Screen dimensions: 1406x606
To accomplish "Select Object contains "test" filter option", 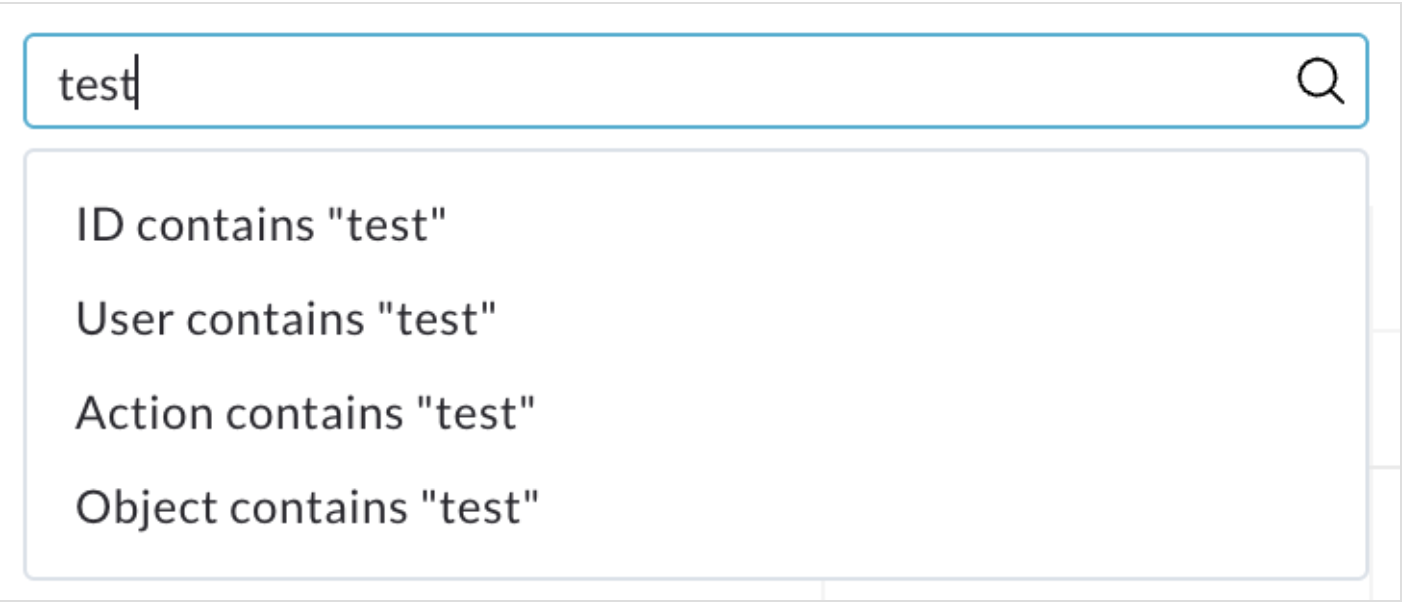I will click(x=695, y=508).
